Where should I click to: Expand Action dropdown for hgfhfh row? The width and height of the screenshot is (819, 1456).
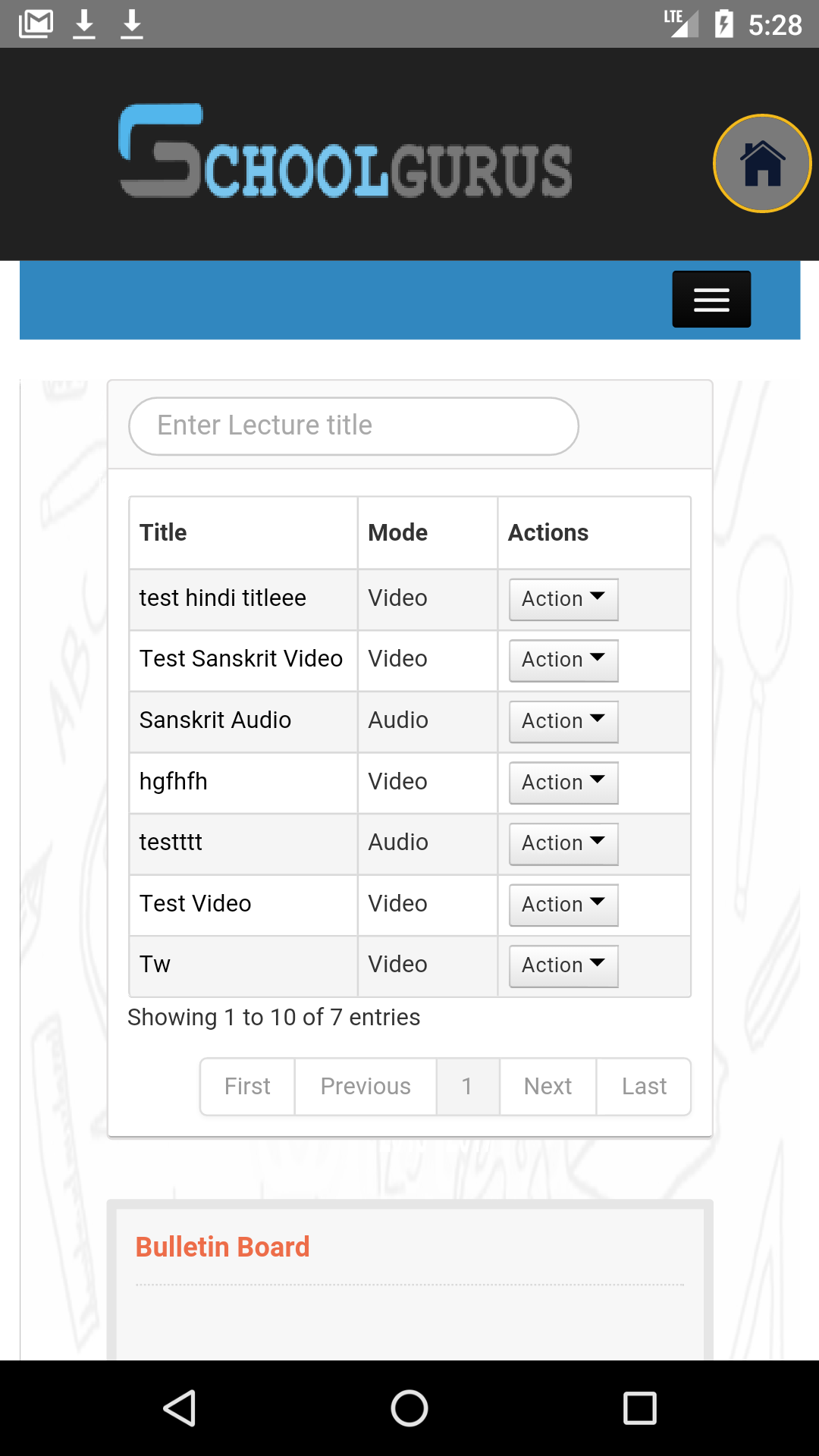[563, 783]
